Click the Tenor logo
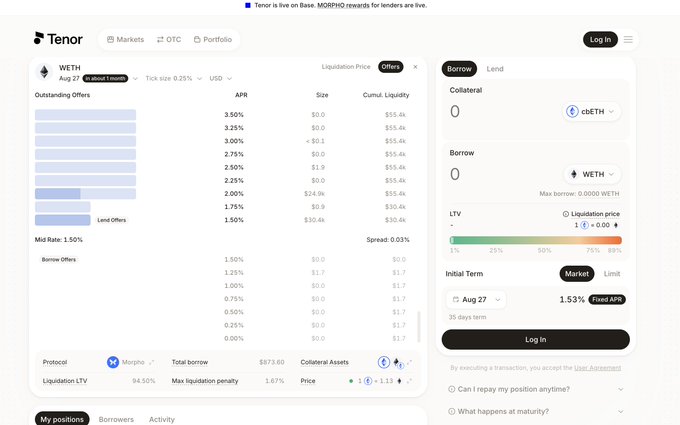Image resolution: width=680 pixels, height=425 pixels. 58,39
